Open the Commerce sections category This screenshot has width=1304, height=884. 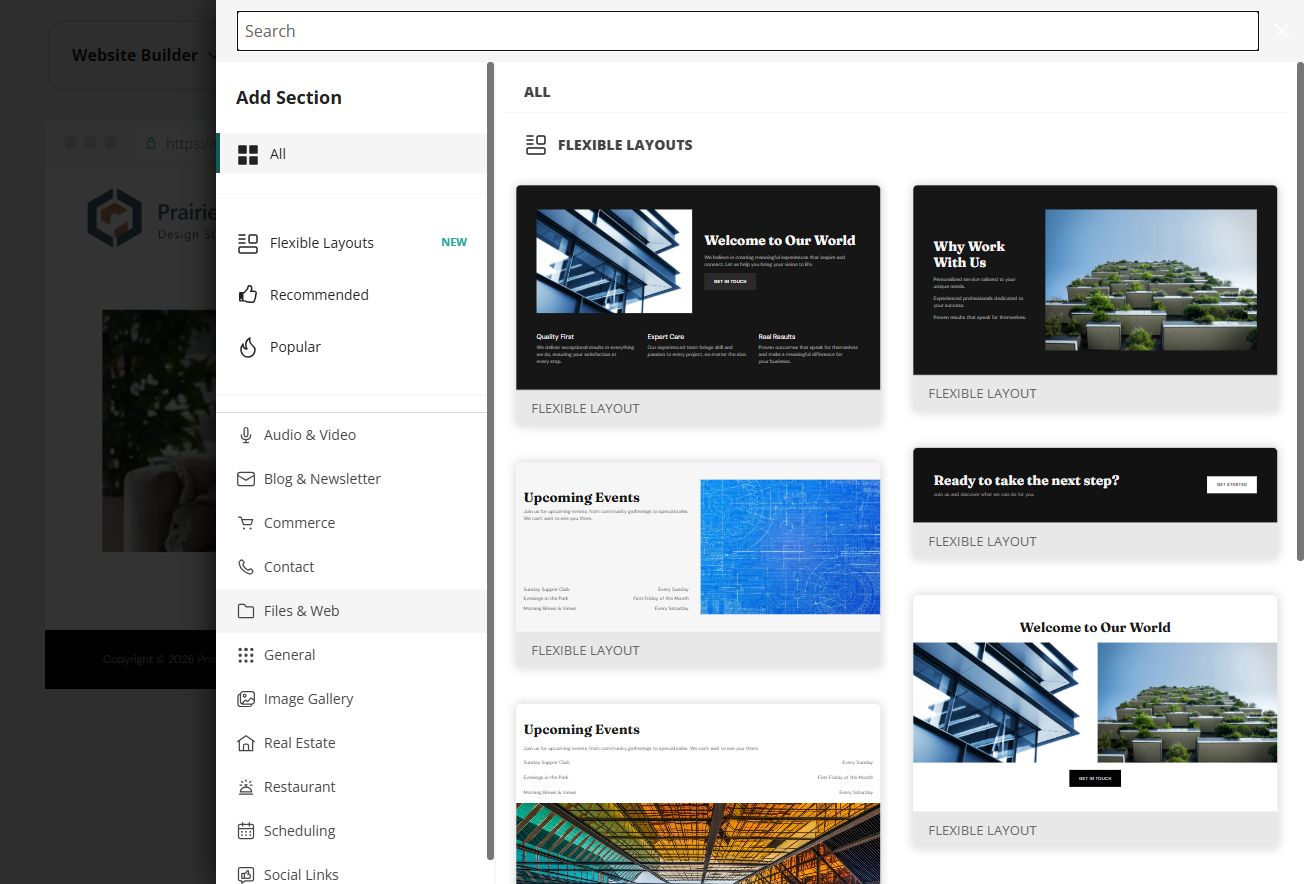click(351, 523)
